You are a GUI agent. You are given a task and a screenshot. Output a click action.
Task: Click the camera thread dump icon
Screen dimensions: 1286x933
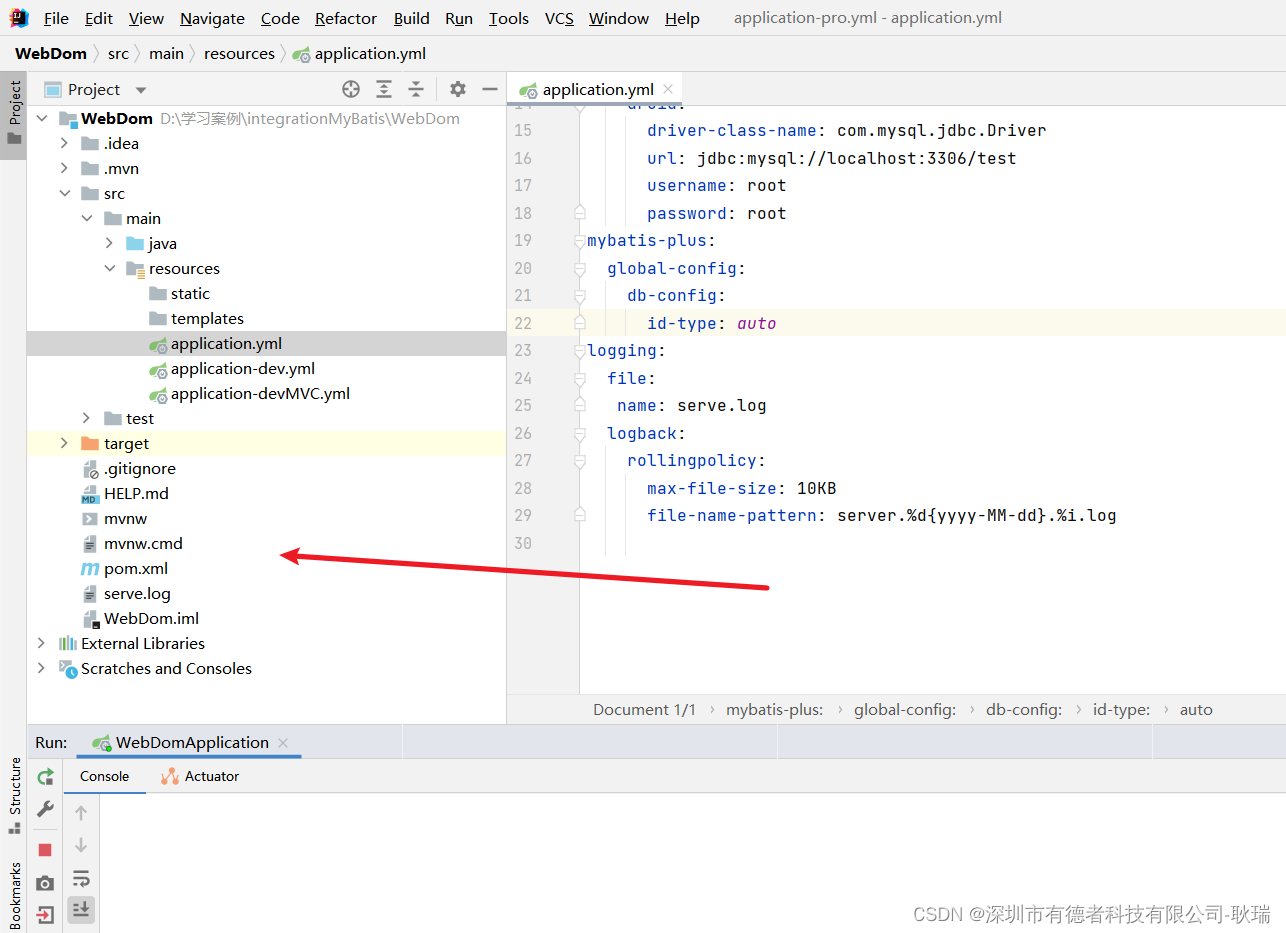tap(45, 883)
